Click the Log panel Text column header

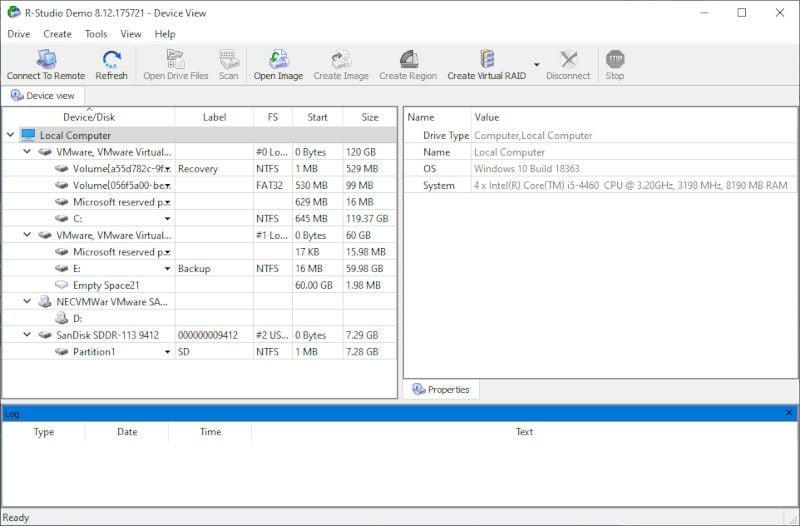coord(524,432)
